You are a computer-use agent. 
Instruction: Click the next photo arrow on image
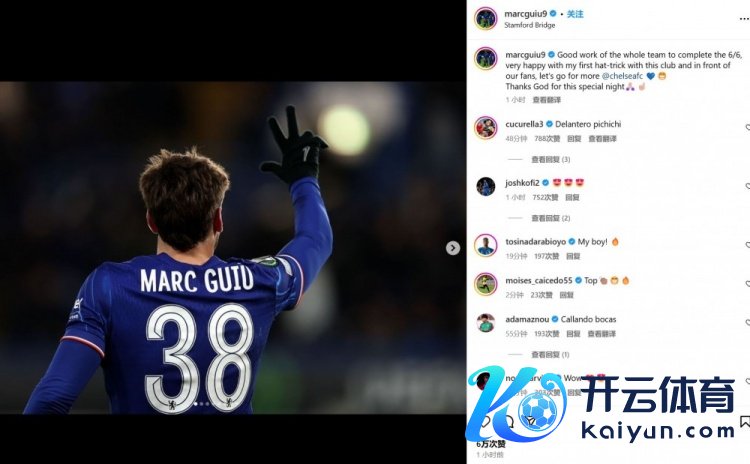point(452,248)
